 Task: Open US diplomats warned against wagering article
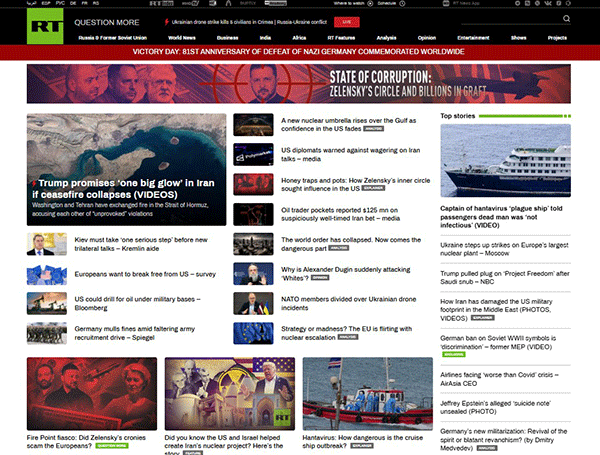[351, 155]
